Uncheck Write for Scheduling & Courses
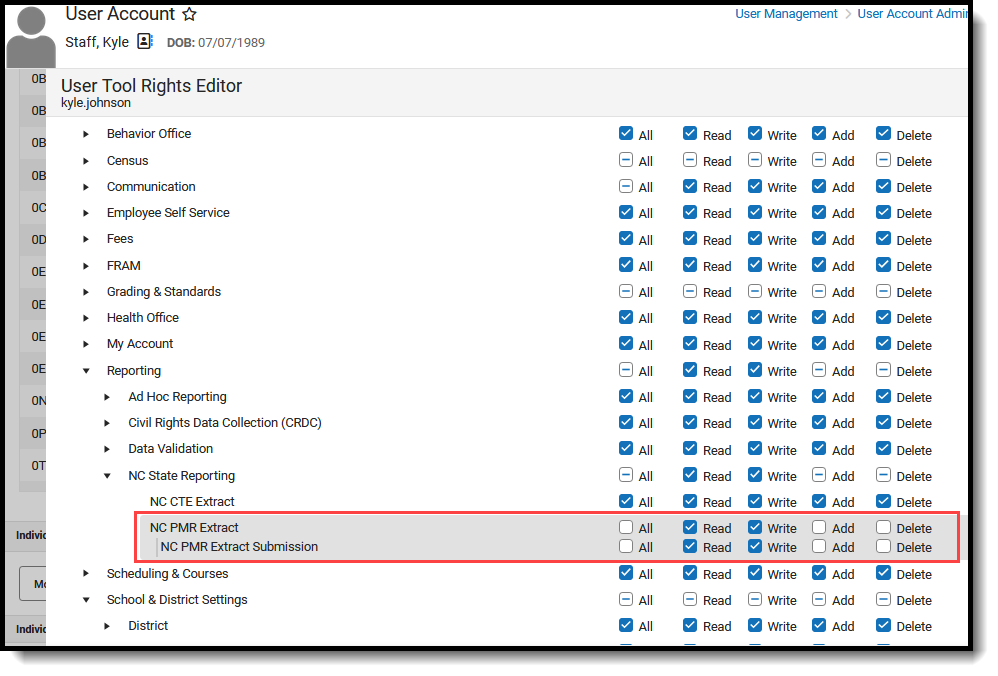Viewport: 998px width, 676px height. [755, 573]
